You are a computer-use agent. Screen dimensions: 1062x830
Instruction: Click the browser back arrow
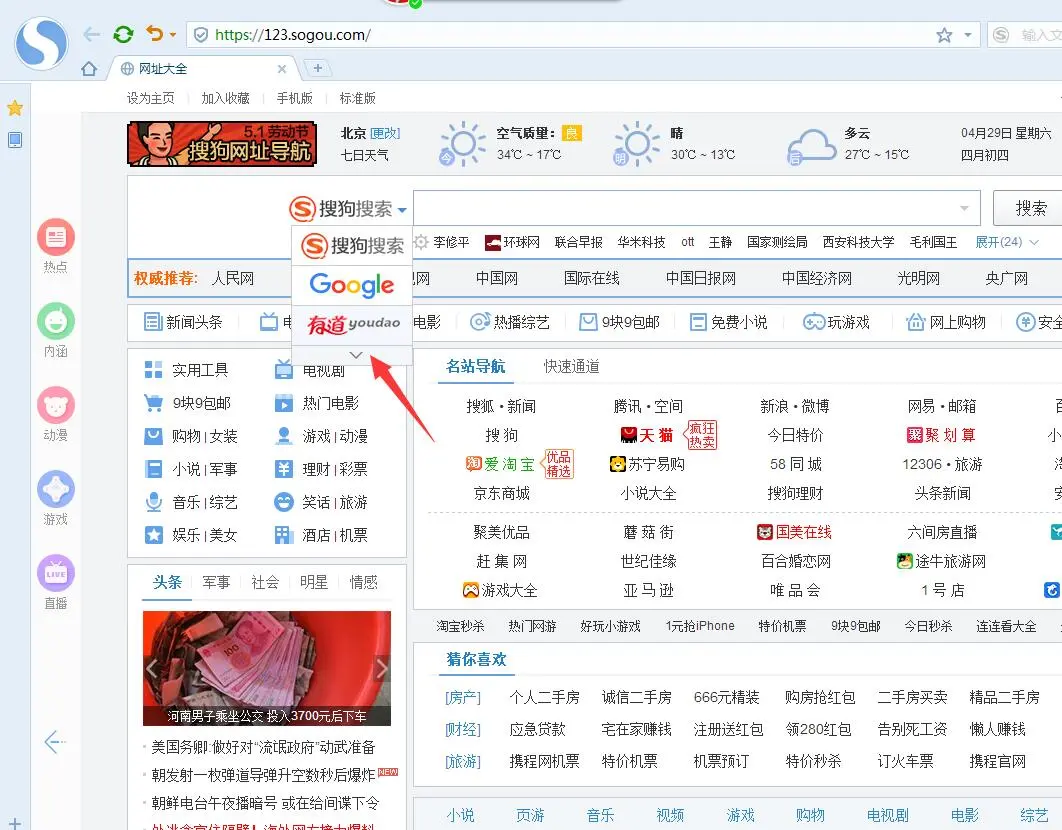pyautogui.click(x=92, y=35)
